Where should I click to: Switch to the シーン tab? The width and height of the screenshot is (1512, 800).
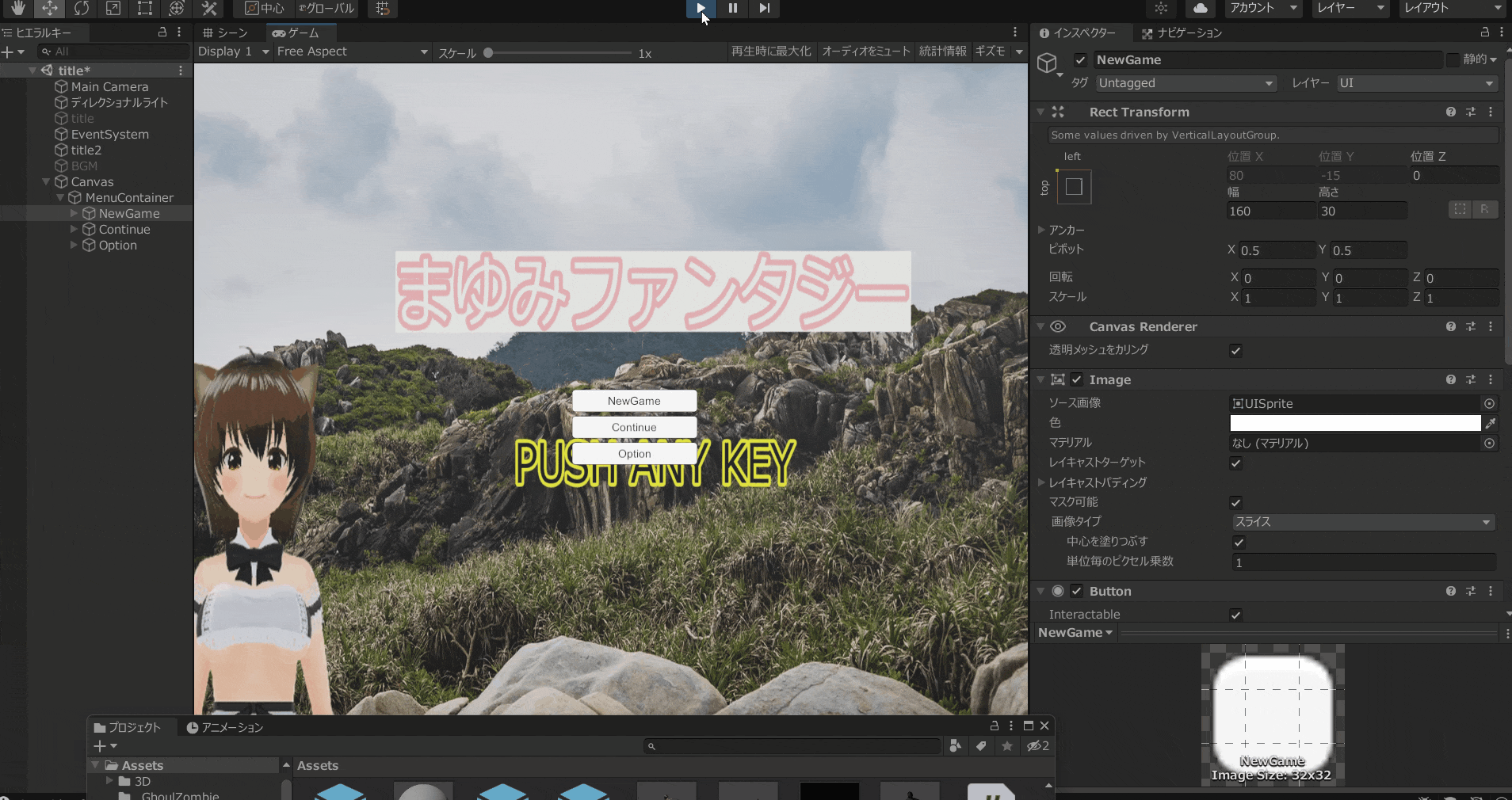226,32
